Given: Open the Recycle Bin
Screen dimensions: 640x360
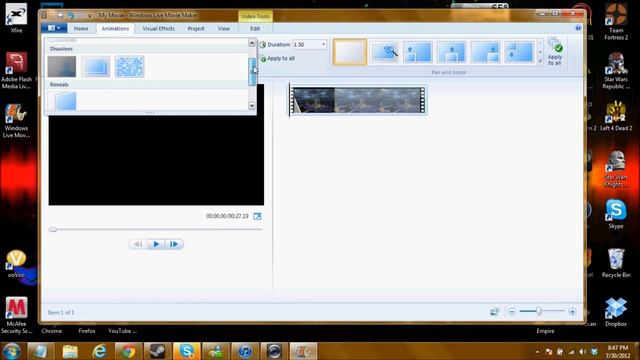Looking at the screenshot, I should [x=616, y=263].
